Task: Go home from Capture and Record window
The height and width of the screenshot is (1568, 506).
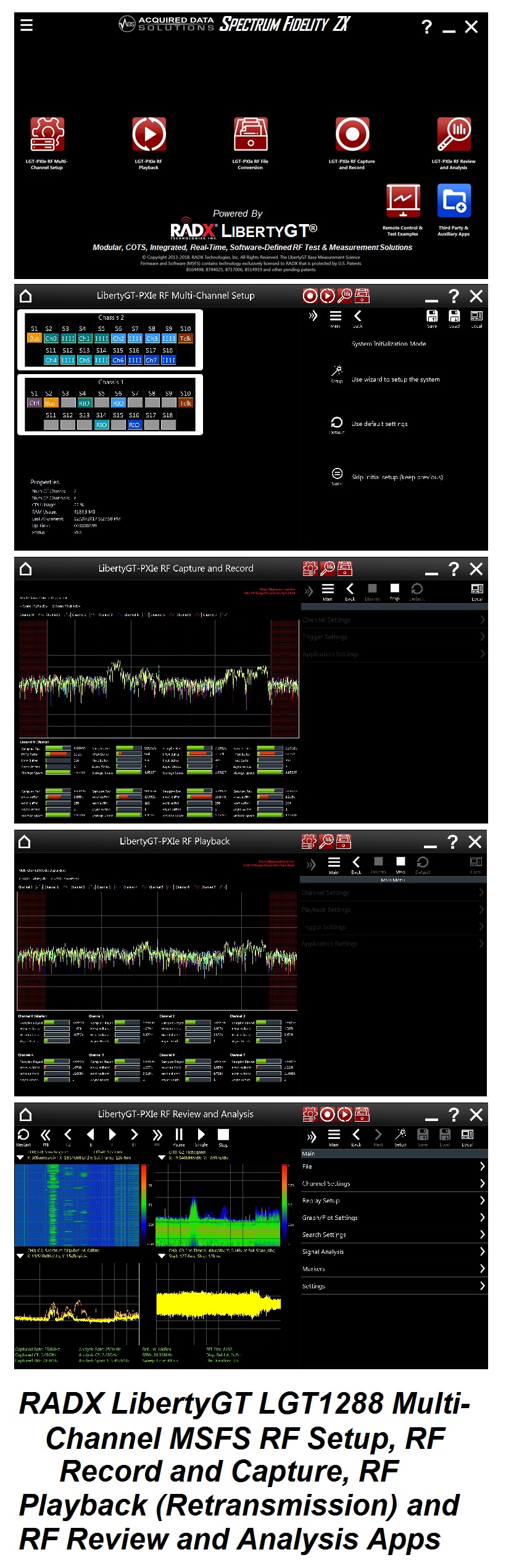Action: (x=25, y=569)
